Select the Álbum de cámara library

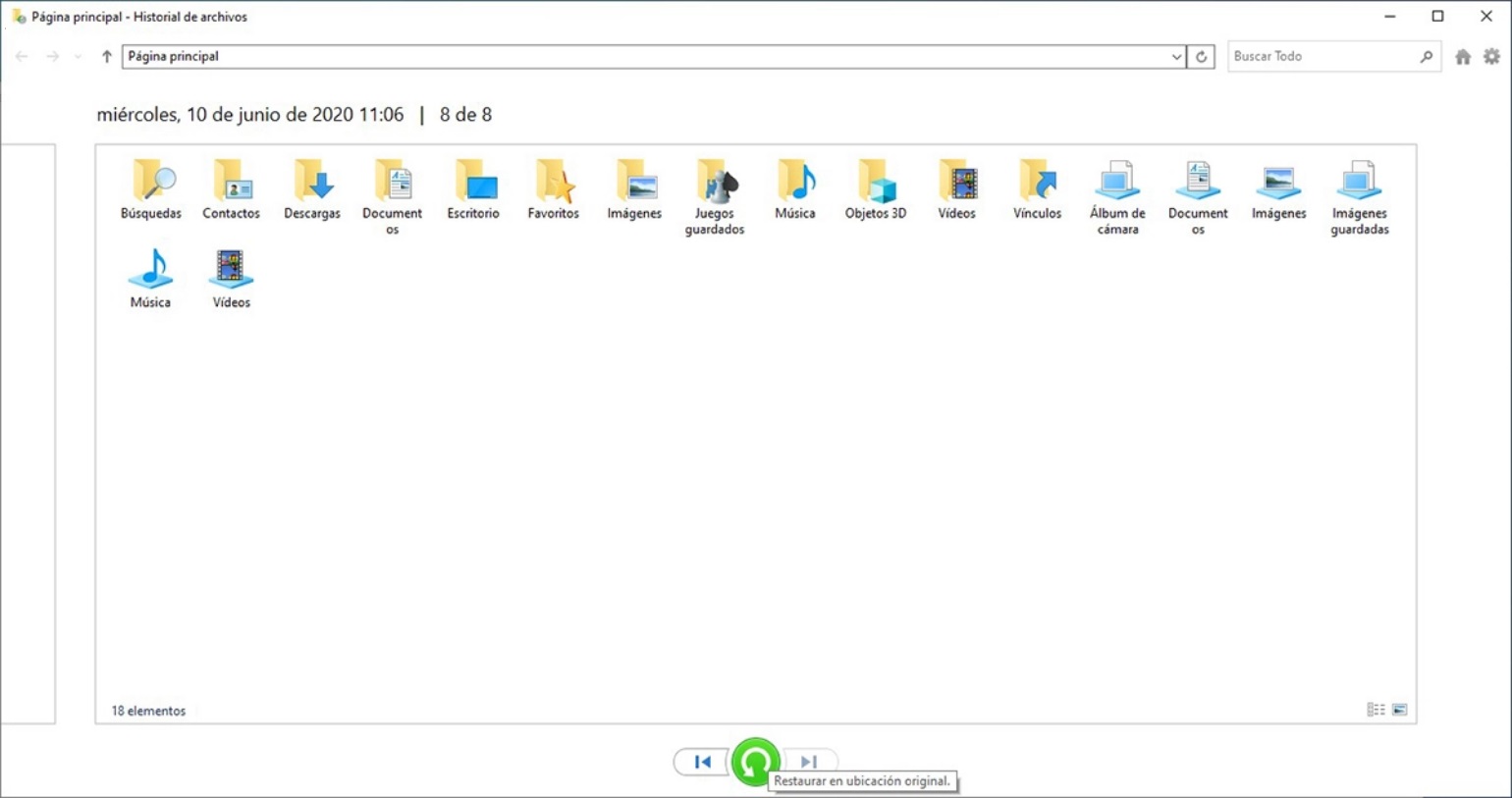(1117, 196)
